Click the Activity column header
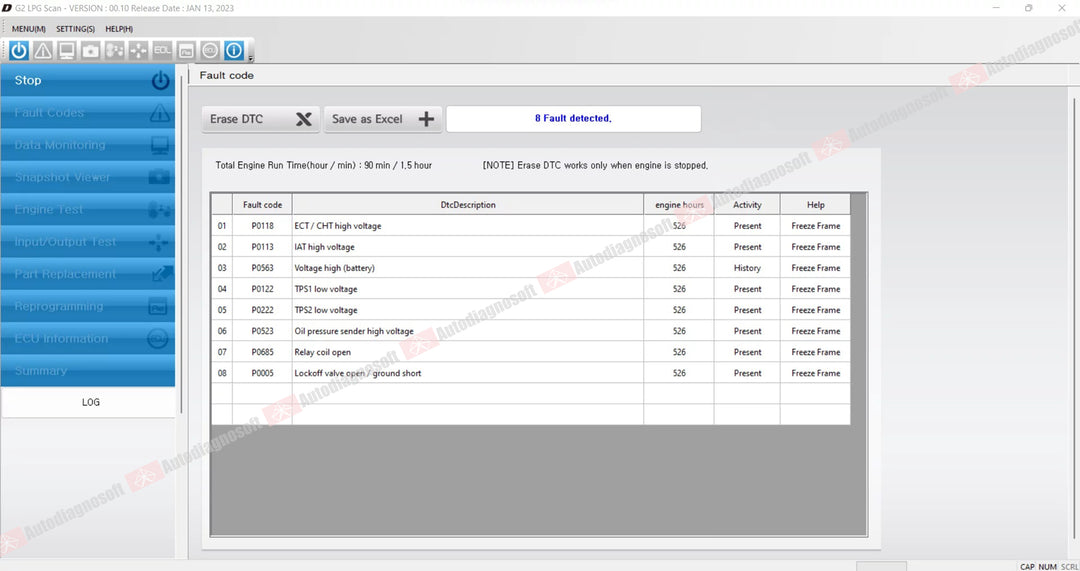Viewport: 1080px width, 571px height. pos(747,205)
